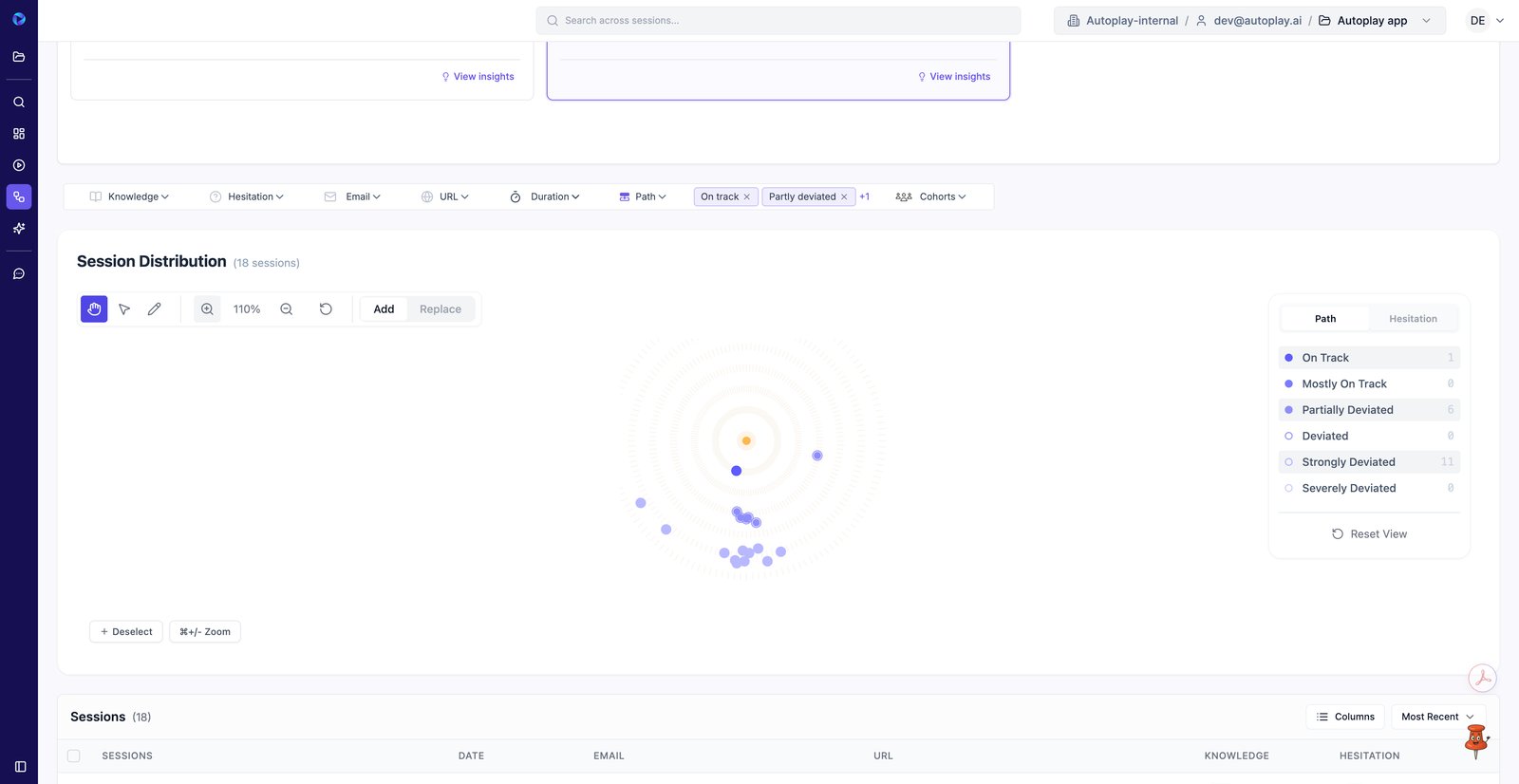Expand the Hesitation filter dropdown
Image resolution: width=1519 pixels, height=784 pixels.
[247, 197]
